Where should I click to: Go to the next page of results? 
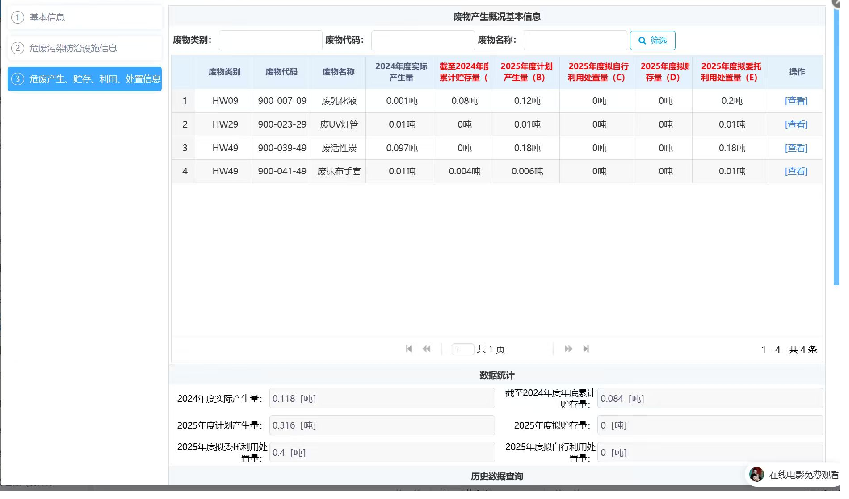(x=568, y=349)
